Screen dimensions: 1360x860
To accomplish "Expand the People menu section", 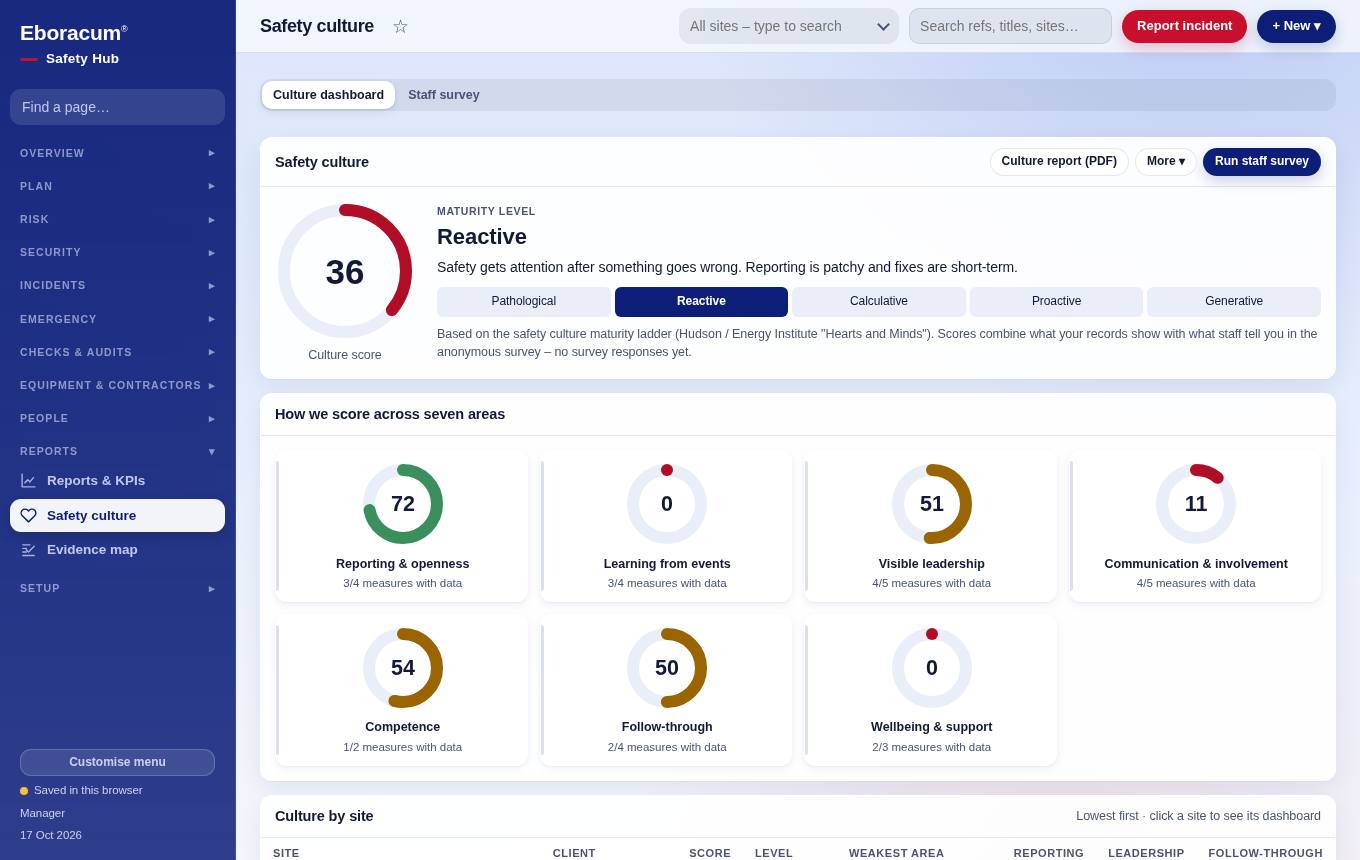I will pos(117,419).
